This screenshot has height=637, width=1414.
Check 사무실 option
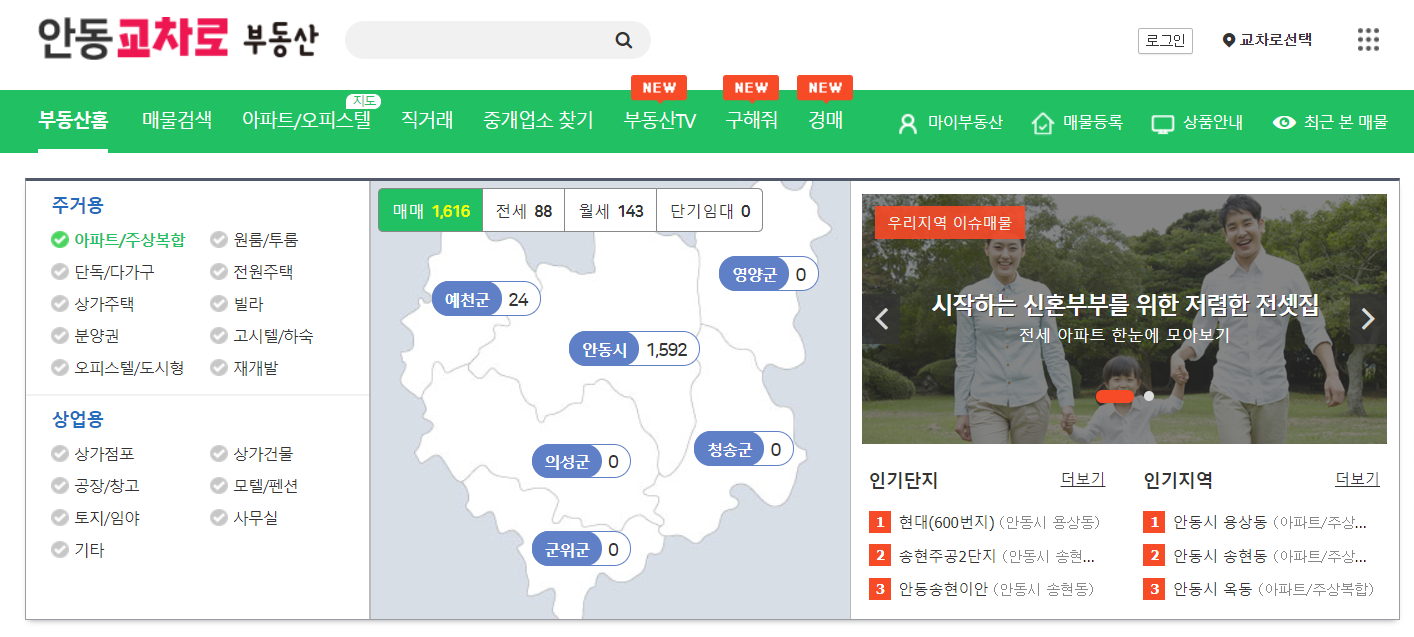click(244, 518)
